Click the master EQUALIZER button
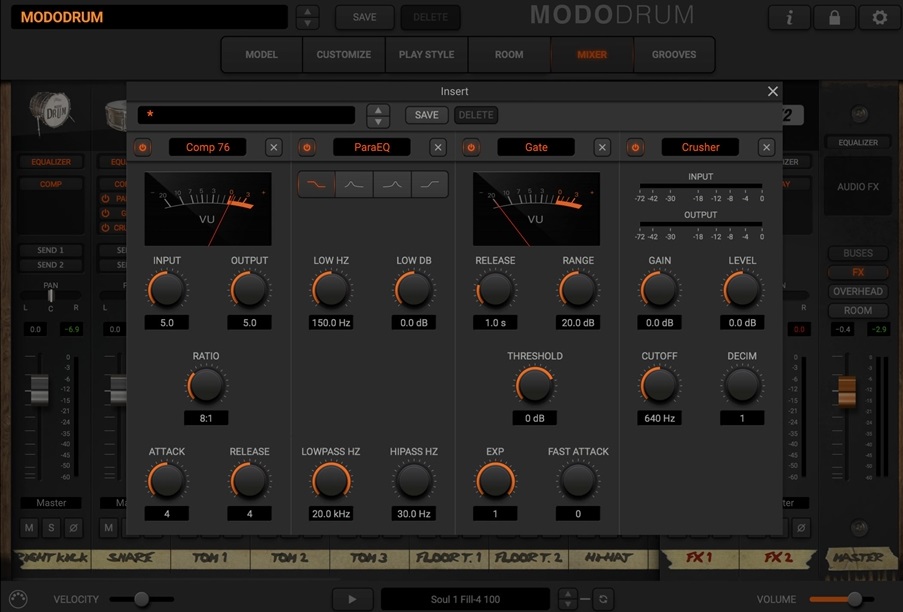 tap(858, 142)
